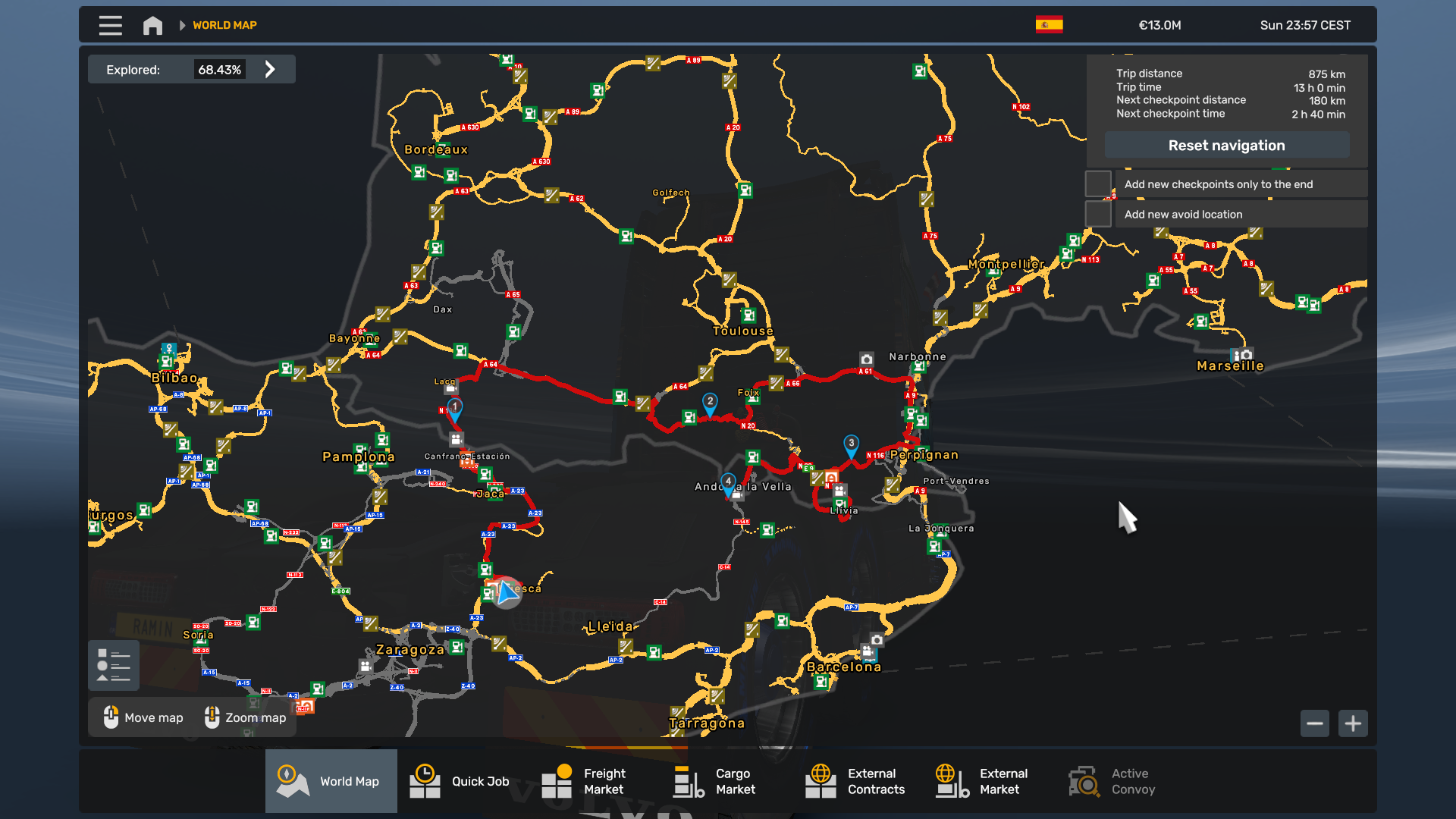Click the breadcrumb arrow before World Map
This screenshot has height=819, width=1456.
tap(182, 25)
